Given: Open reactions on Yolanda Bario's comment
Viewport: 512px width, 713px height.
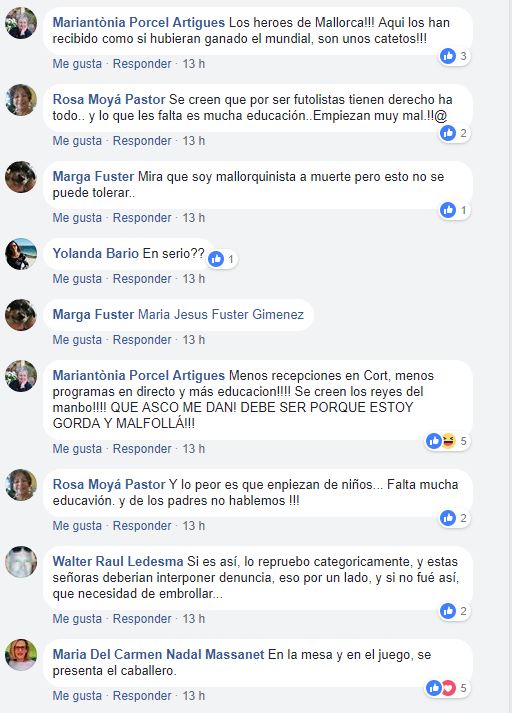Looking at the screenshot, I should coord(223,259).
